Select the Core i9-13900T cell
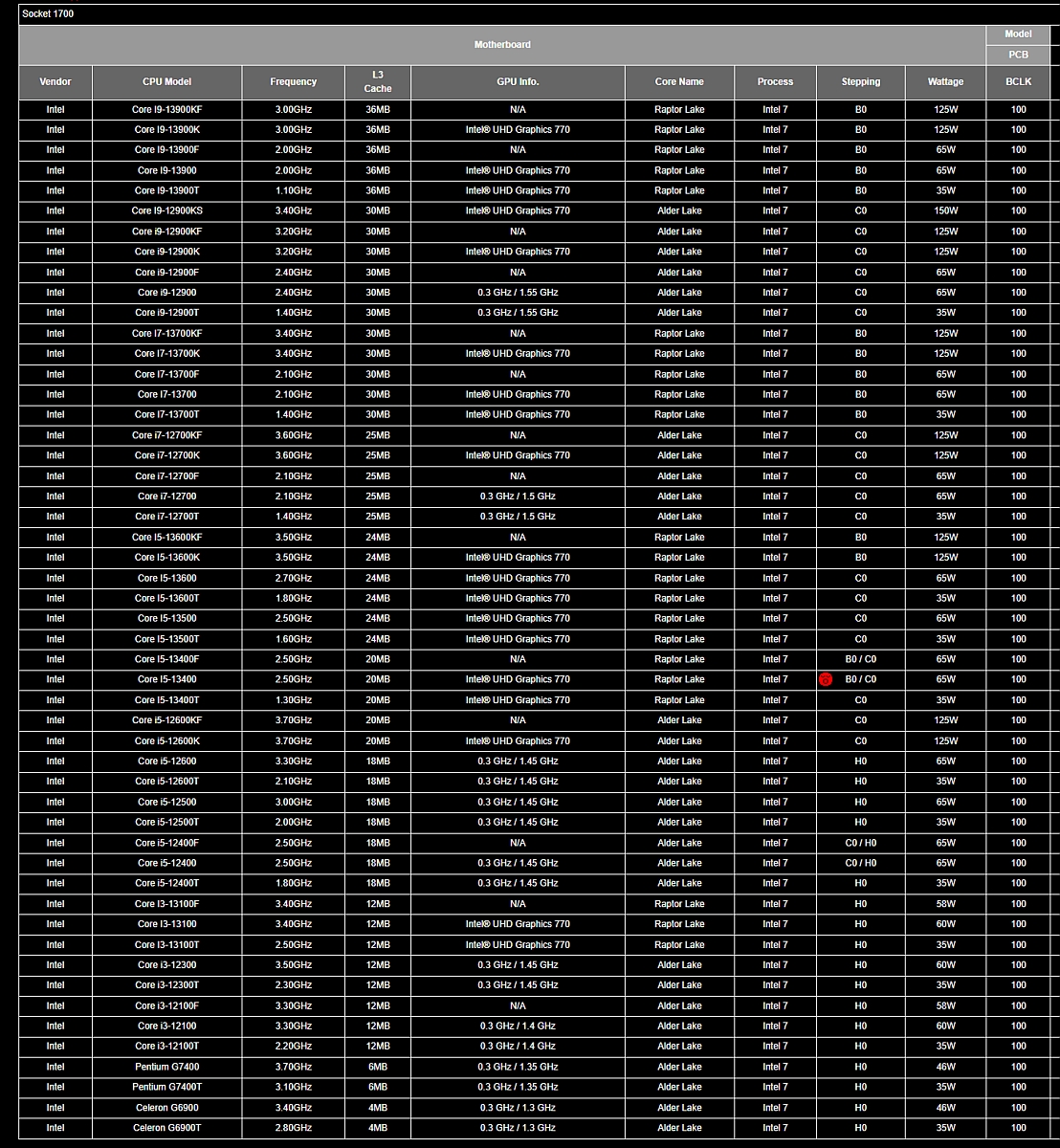This screenshot has height=1148, width=1060. [x=167, y=191]
